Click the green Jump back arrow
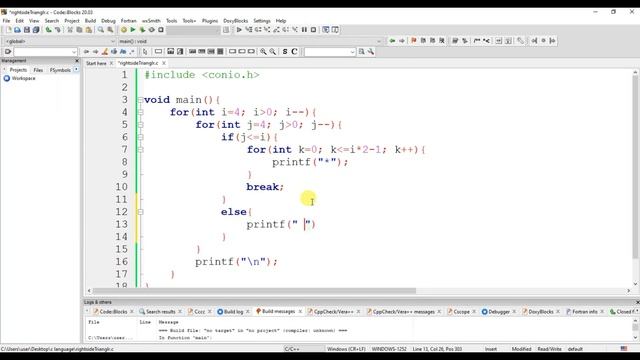The width and height of the screenshot is (640, 360). (392, 41)
